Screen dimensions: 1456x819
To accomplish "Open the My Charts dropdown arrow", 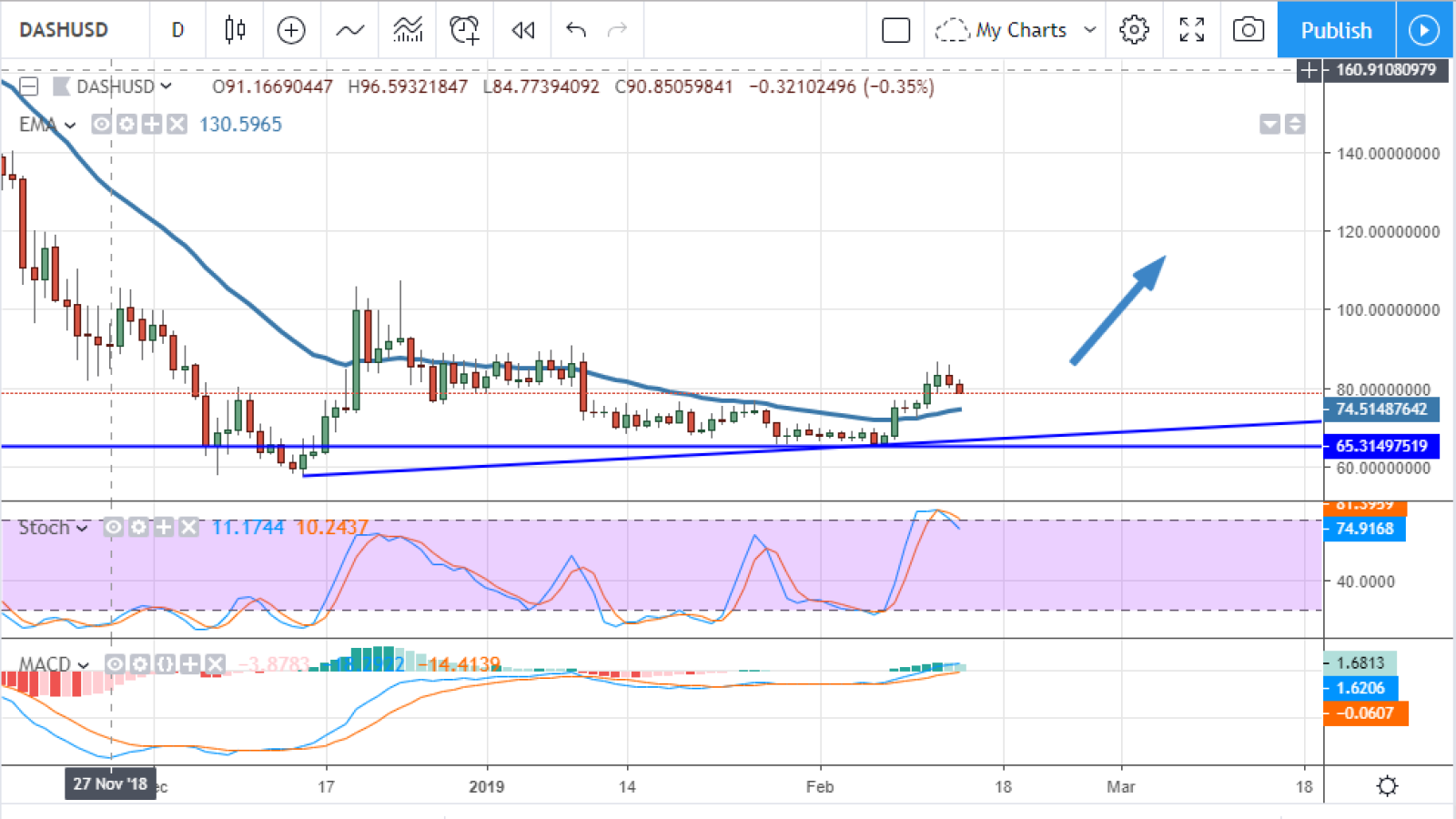I will point(1090,30).
